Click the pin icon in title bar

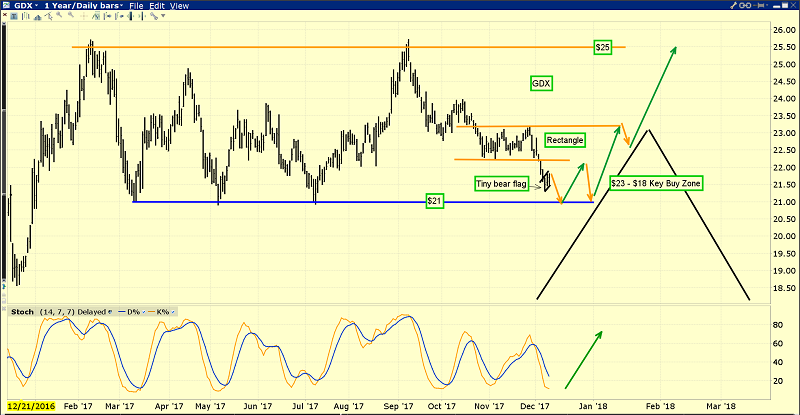point(758,5)
